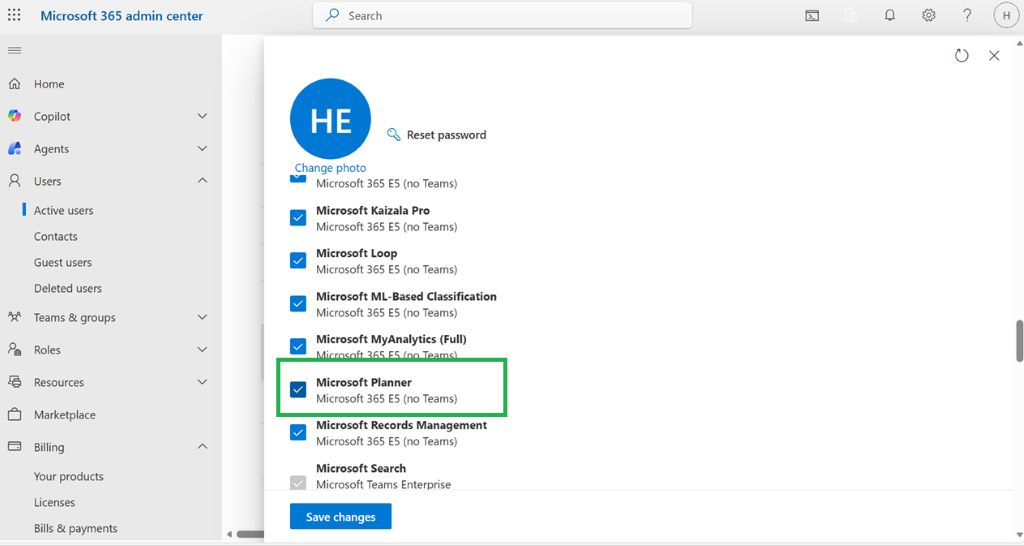This screenshot has width=1024, height=546.
Task: Open the app launcher waffle icon
Action: click(x=14, y=15)
